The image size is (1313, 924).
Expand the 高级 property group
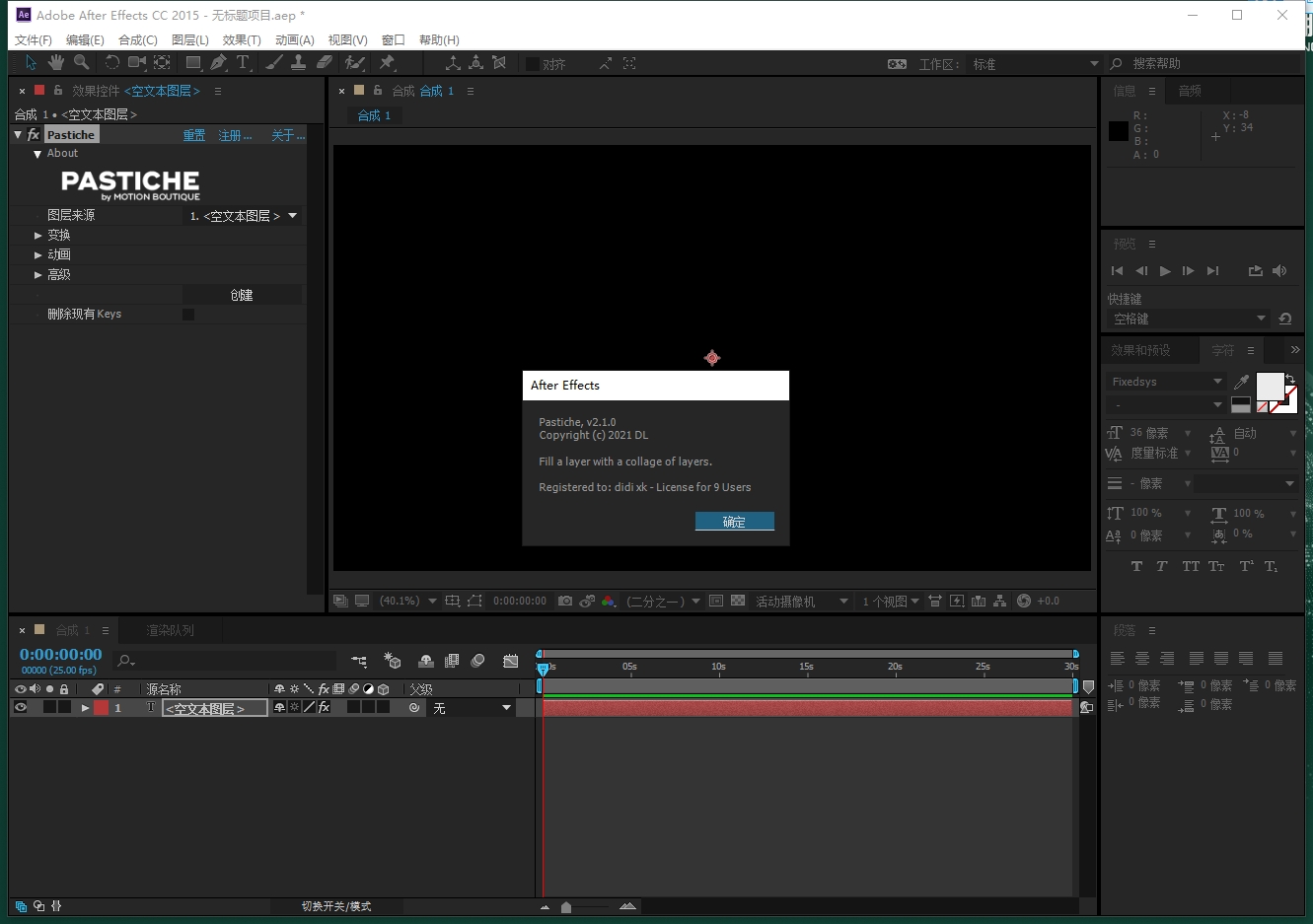(x=38, y=275)
